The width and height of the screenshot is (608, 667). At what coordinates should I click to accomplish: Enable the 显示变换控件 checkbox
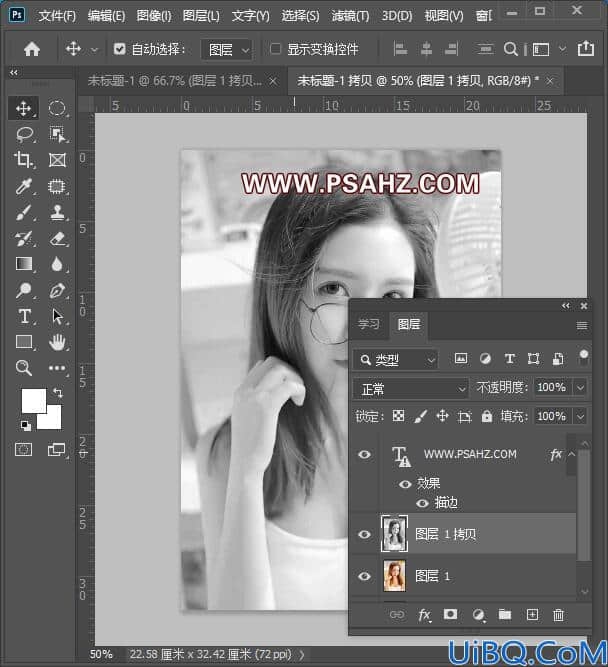[x=275, y=49]
